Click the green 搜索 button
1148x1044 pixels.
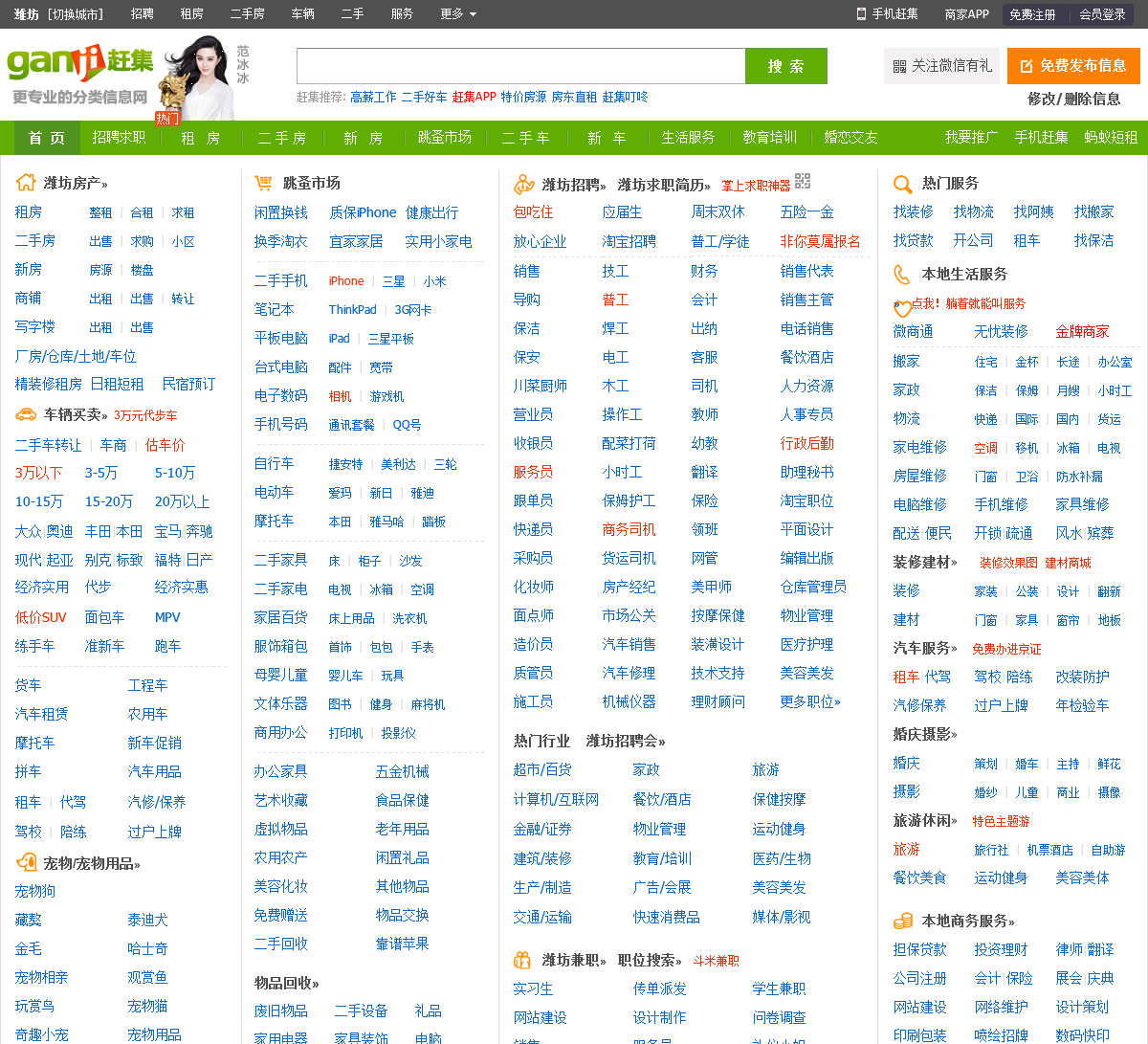coord(786,66)
